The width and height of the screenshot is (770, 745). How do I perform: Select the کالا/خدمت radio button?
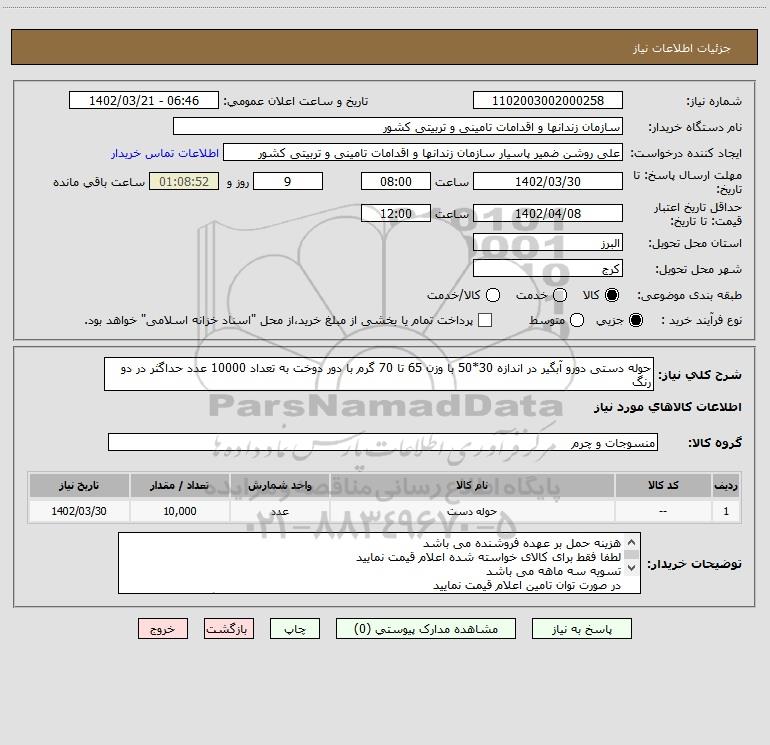pos(493,295)
